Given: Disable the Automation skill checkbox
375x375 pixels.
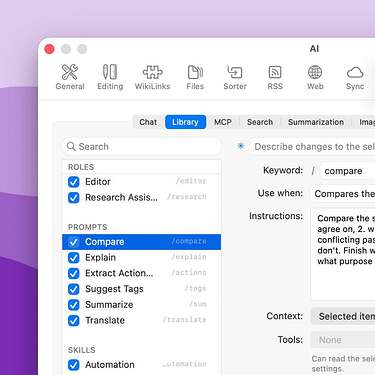Looking at the screenshot, I should pos(74,365).
